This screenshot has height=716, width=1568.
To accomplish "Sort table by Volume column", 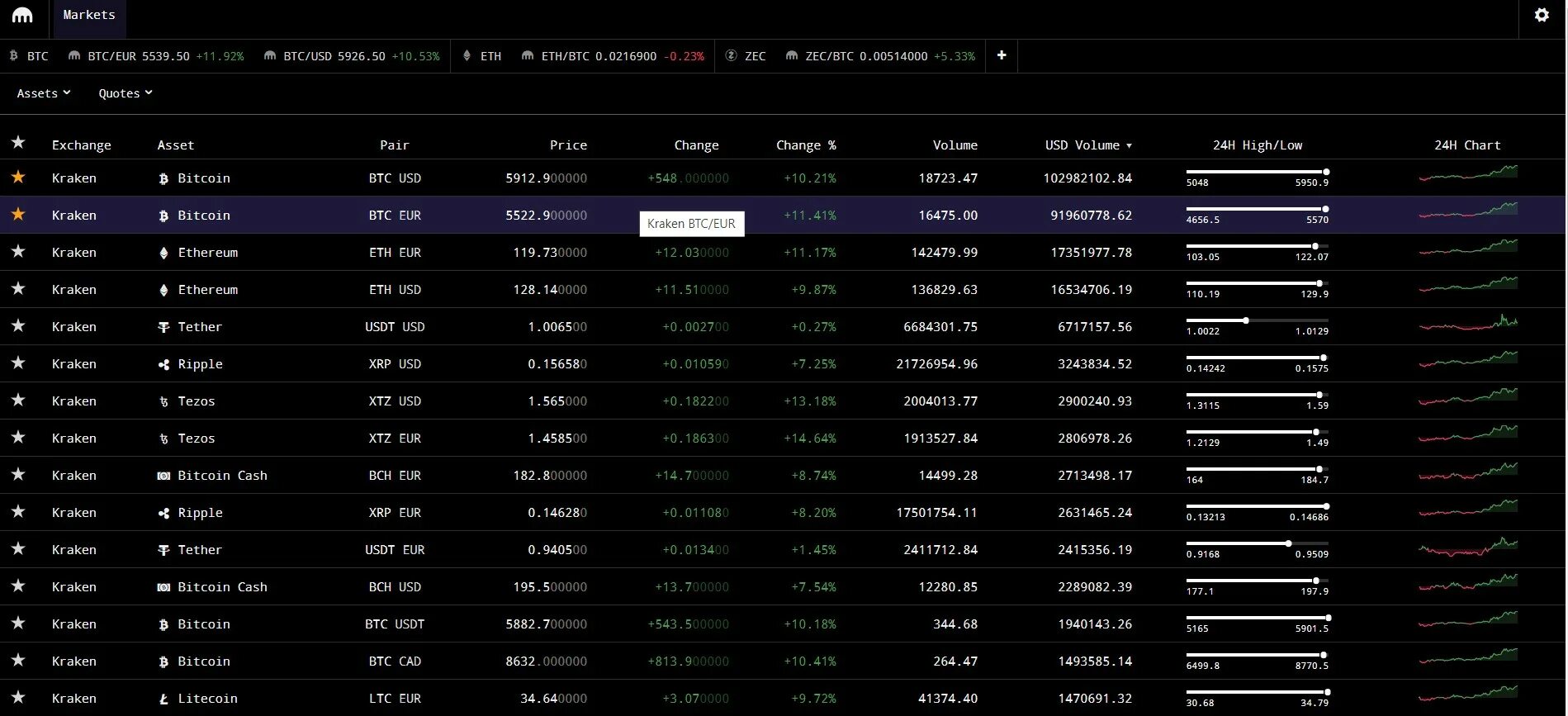I will coord(955,145).
